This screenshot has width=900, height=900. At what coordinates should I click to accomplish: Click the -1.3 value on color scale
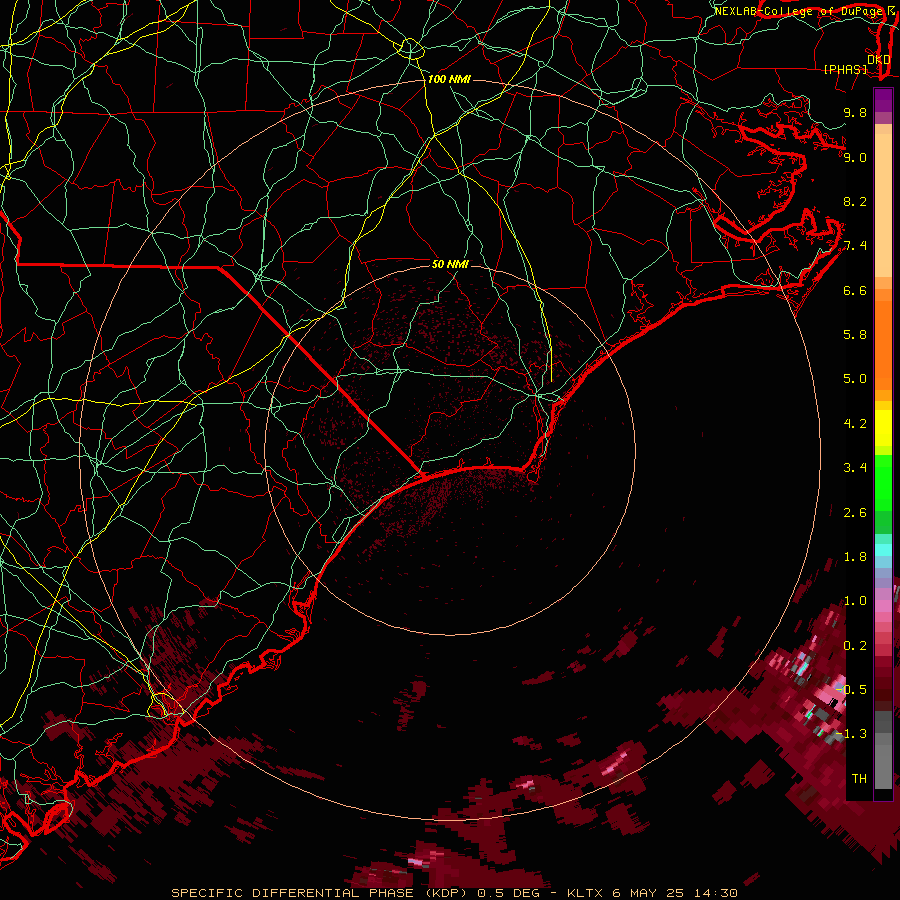[852, 734]
